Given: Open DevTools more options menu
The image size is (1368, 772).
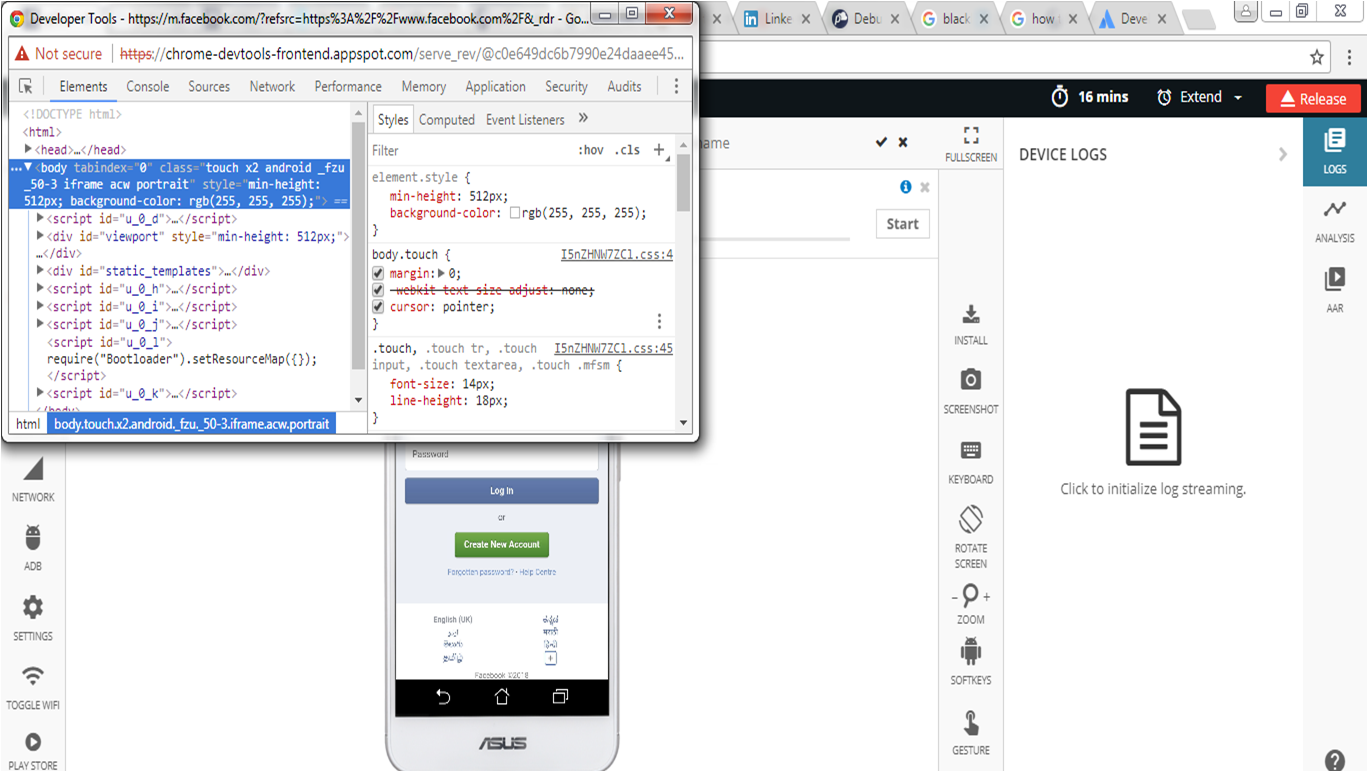Looking at the screenshot, I should pos(676,87).
